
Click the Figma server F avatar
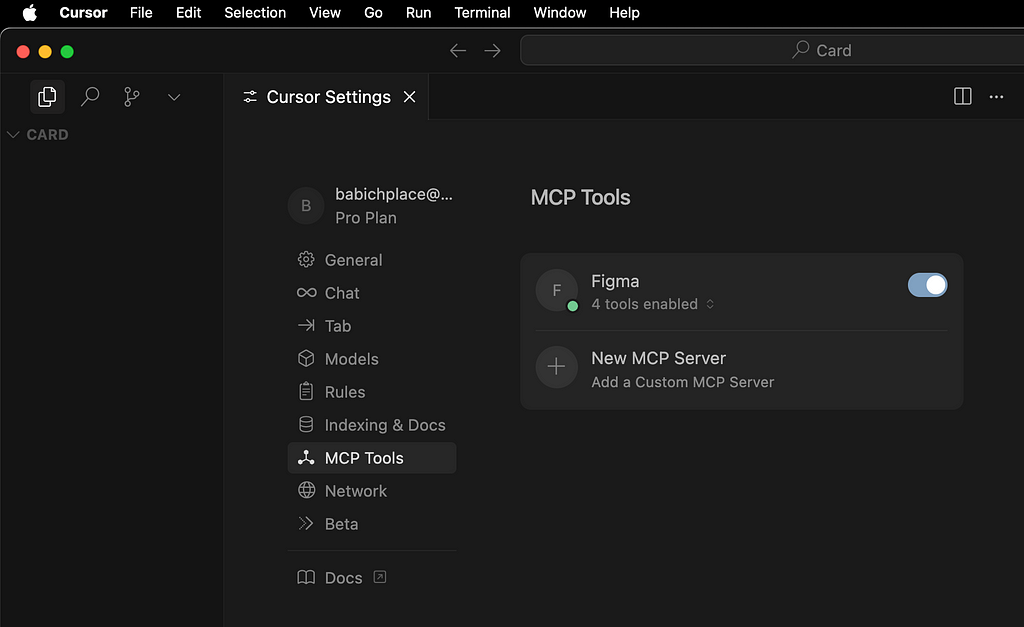point(556,290)
